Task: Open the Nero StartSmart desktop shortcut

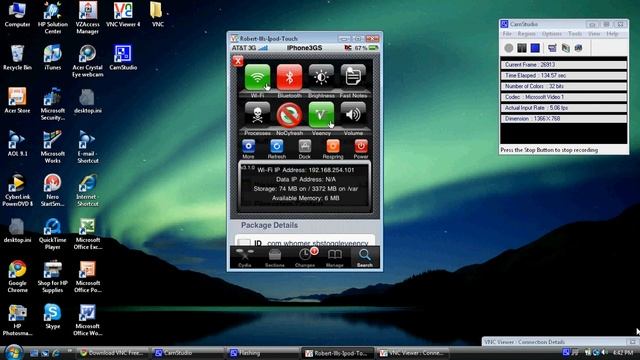Action: [53, 190]
